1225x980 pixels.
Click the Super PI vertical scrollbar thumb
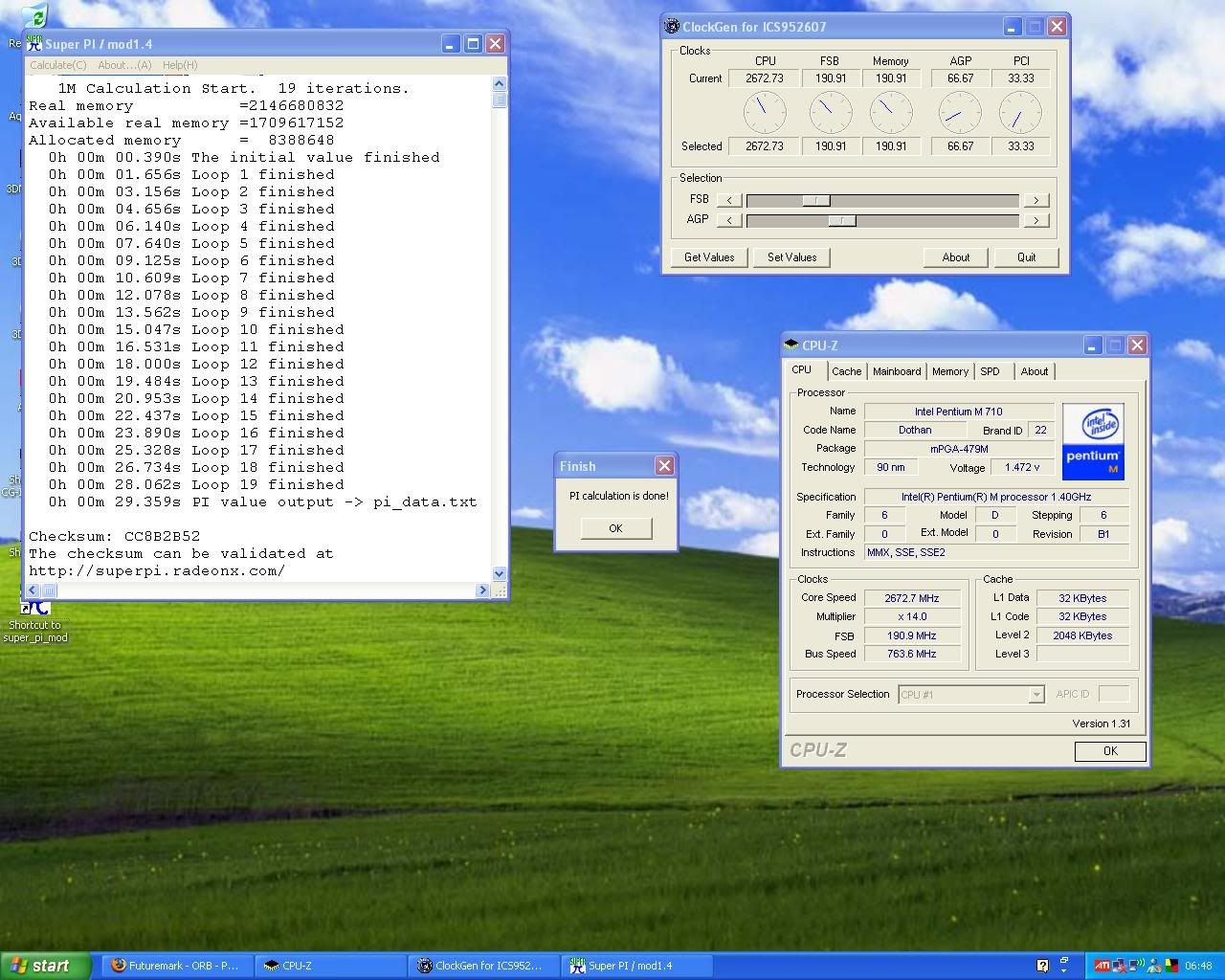pyautogui.click(x=499, y=100)
